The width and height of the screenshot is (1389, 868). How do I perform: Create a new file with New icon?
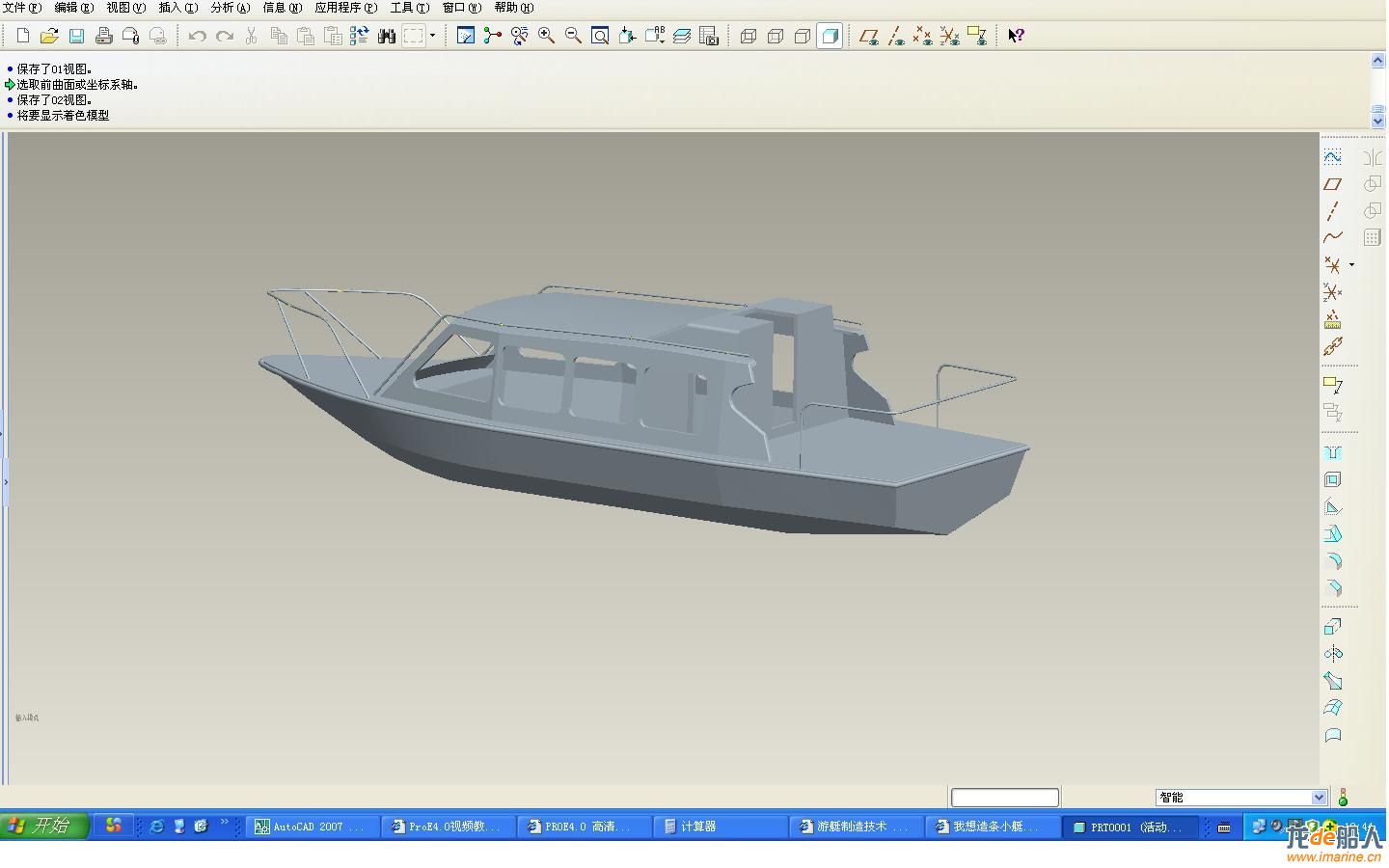(23, 36)
